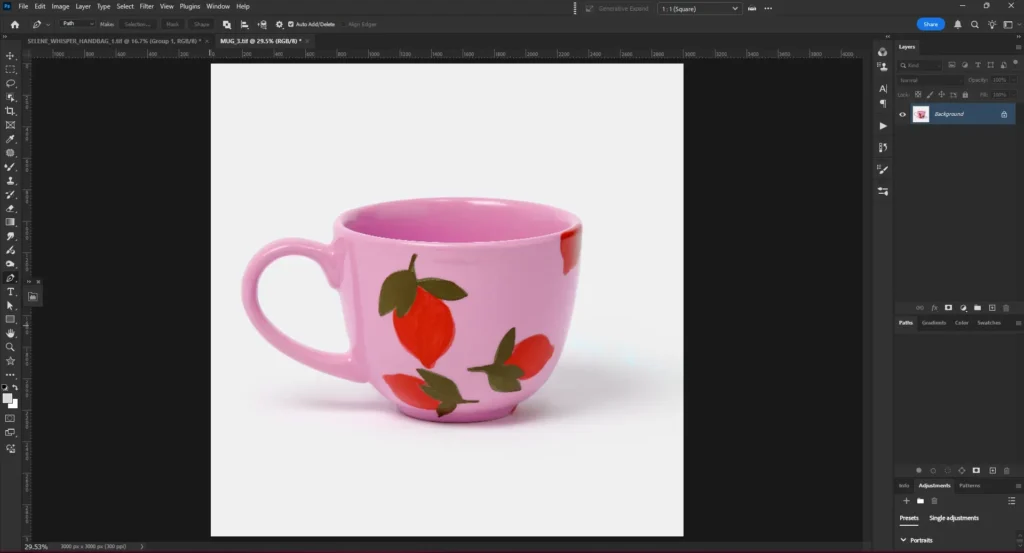Open the notifications bell icon
The width and height of the screenshot is (1024, 553).
958,24
